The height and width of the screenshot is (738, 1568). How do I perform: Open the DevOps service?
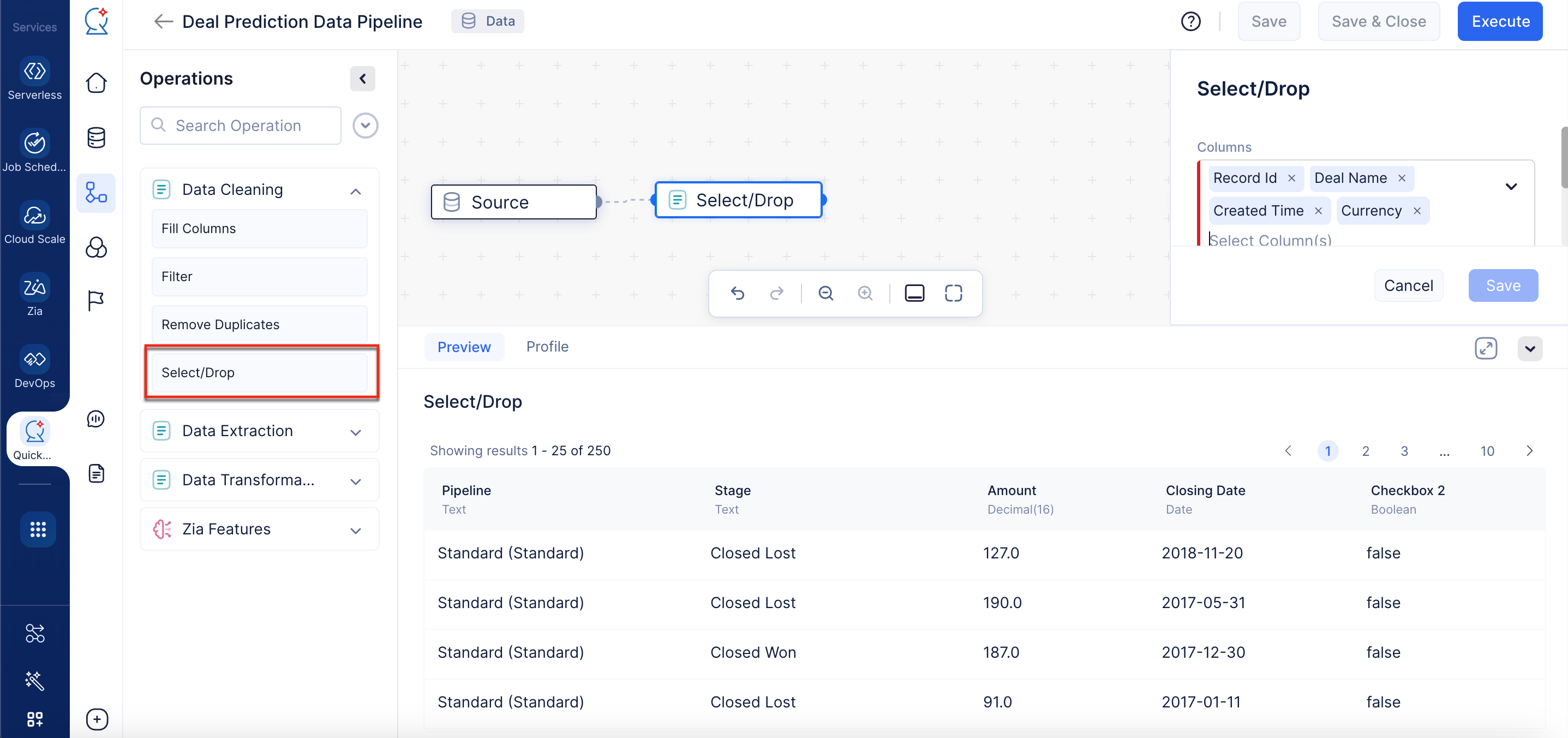coord(35,367)
